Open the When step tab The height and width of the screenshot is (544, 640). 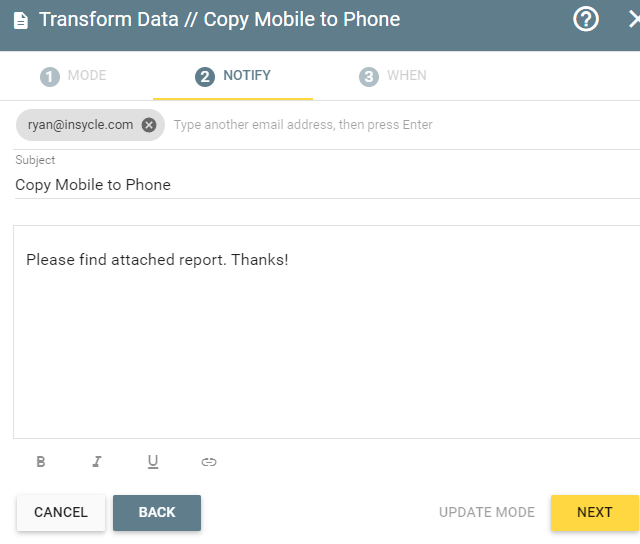click(393, 76)
